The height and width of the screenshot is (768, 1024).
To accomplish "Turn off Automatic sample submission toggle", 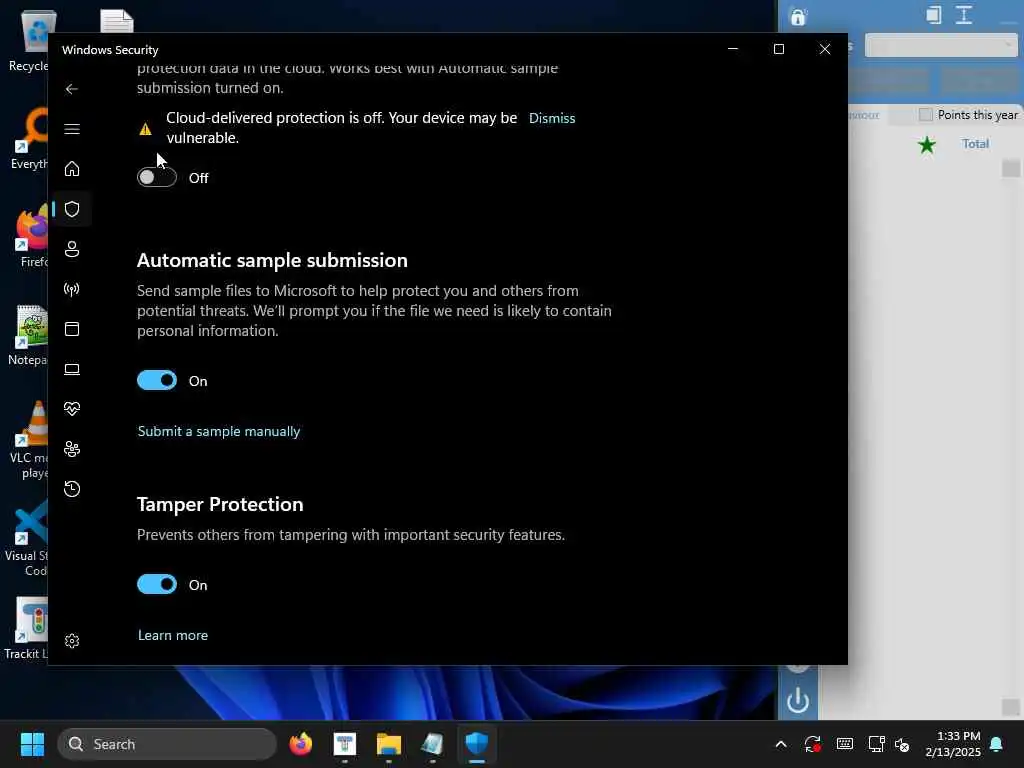I will [157, 380].
